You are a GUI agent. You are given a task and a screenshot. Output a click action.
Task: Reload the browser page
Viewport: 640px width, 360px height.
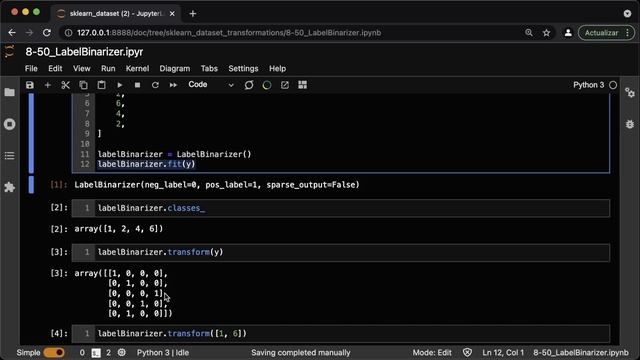tap(47, 33)
